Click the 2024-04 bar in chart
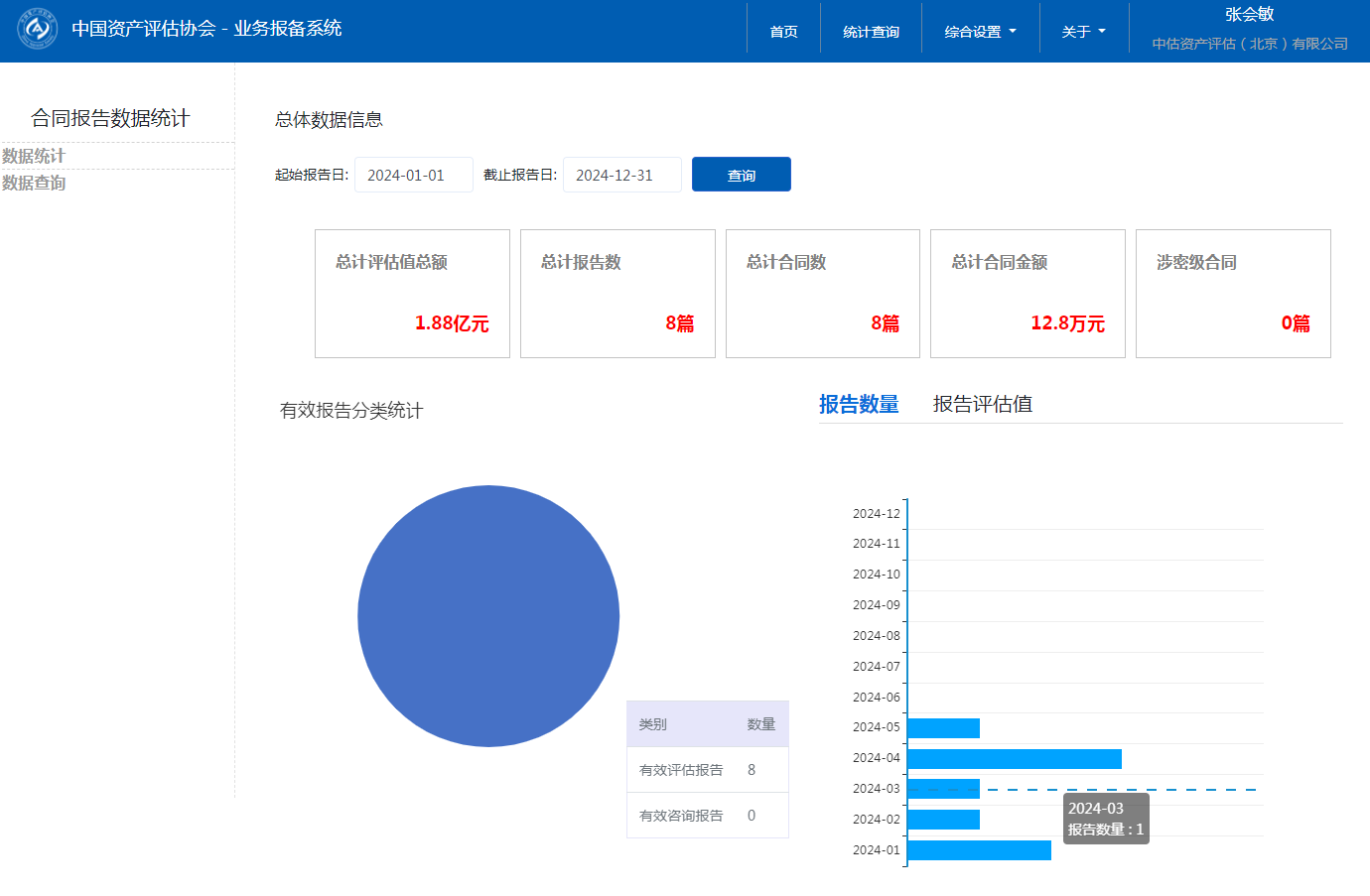 (1014, 759)
